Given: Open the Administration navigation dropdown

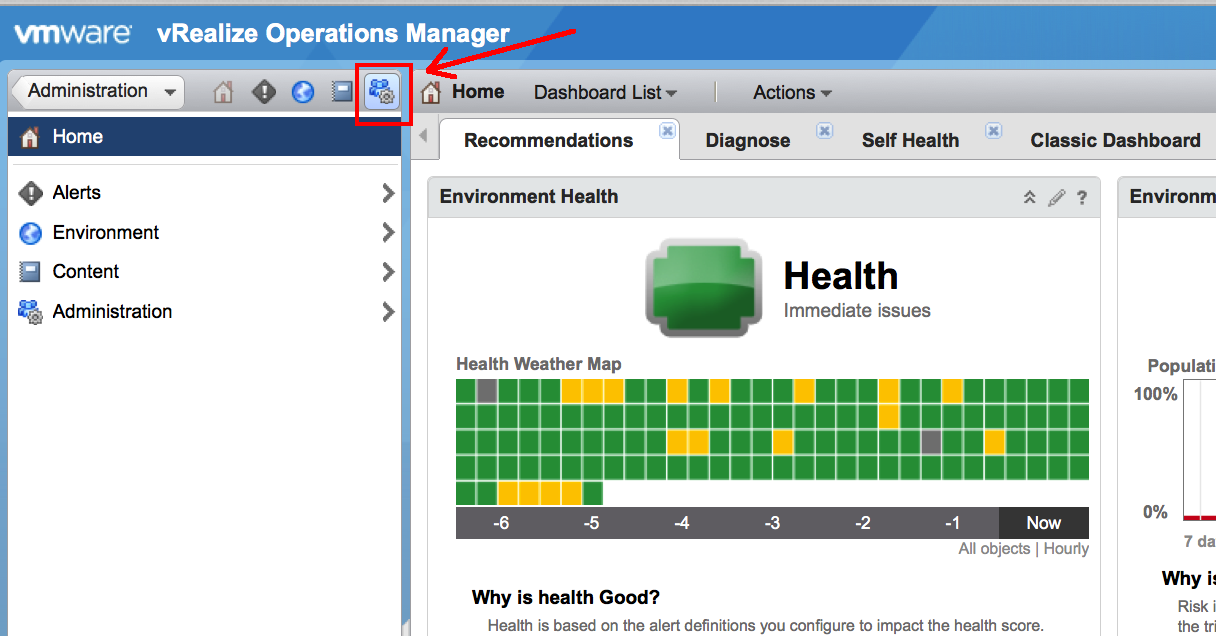Looking at the screenshot, I should [97, 91].
